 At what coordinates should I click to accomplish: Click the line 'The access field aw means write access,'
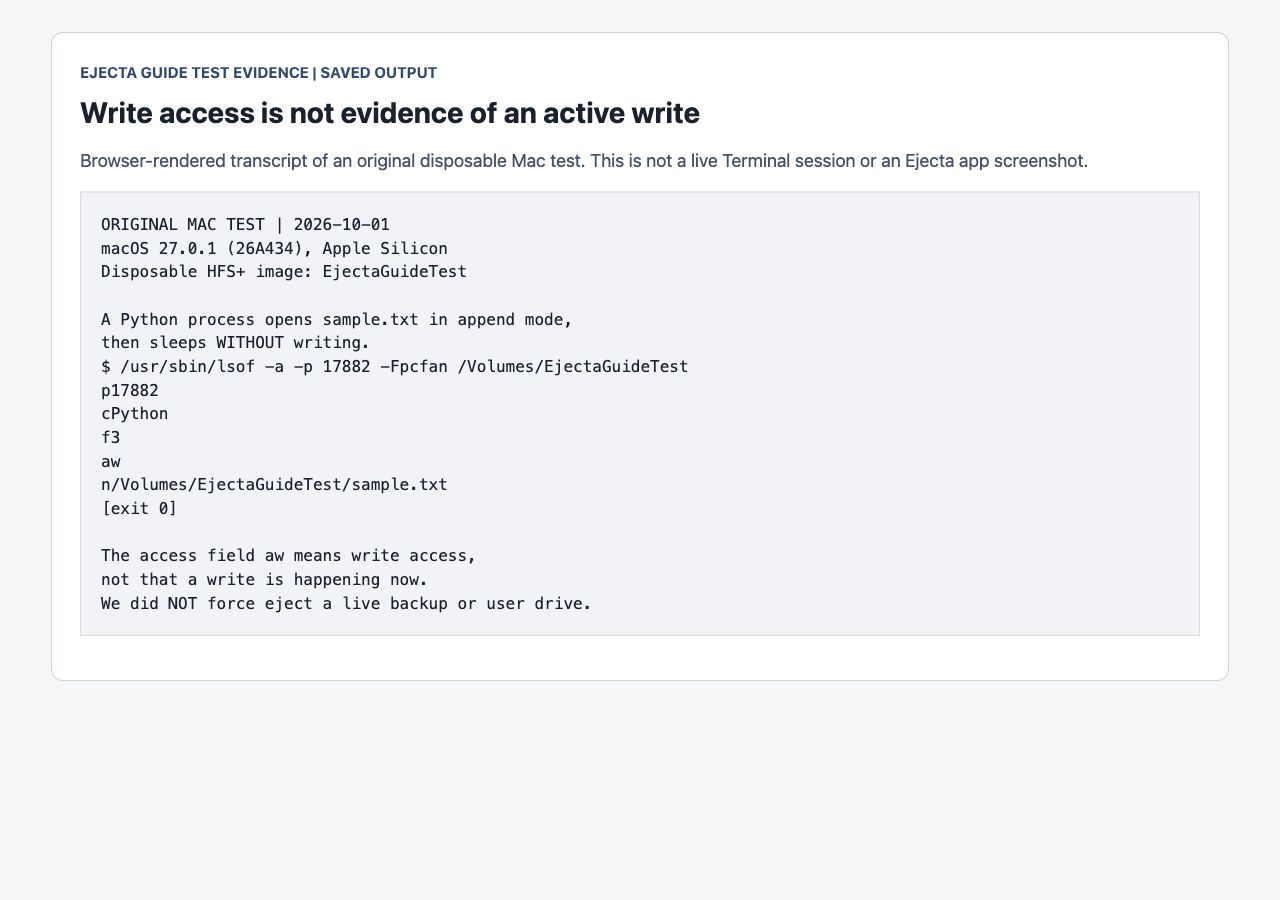[289, 555]
